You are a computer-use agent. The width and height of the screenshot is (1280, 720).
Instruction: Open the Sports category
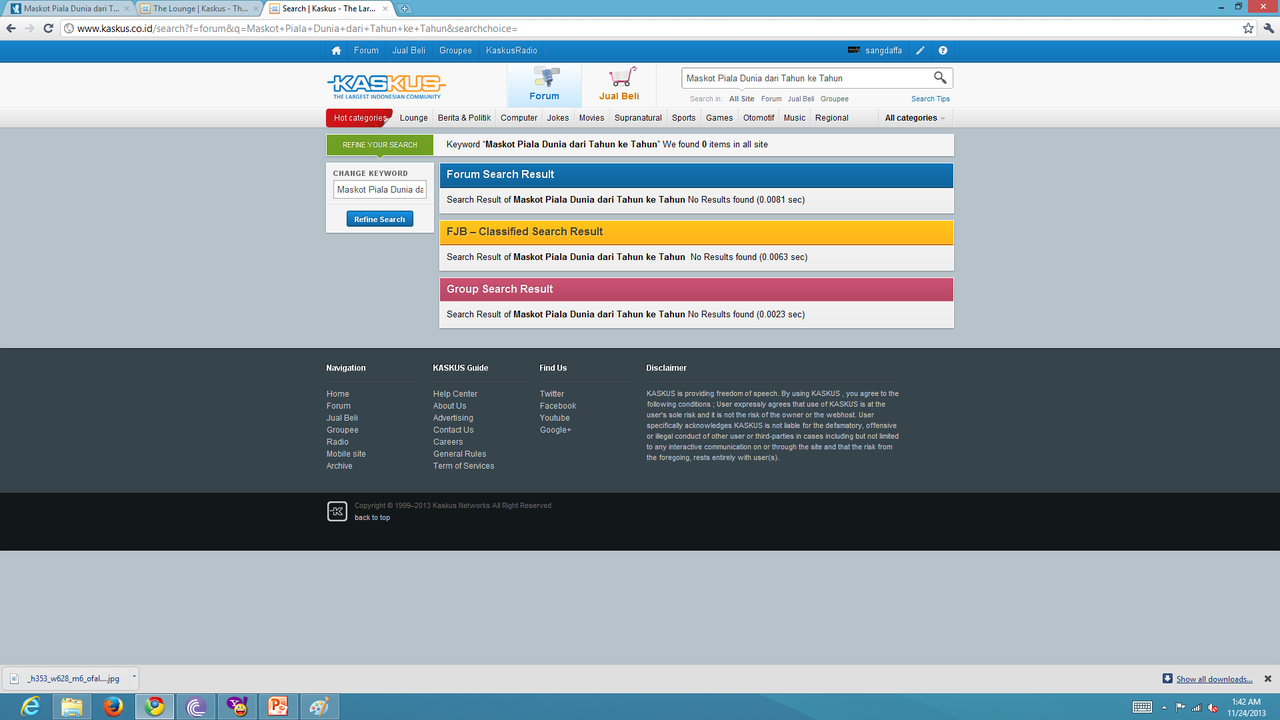click(x=684, y=118)
